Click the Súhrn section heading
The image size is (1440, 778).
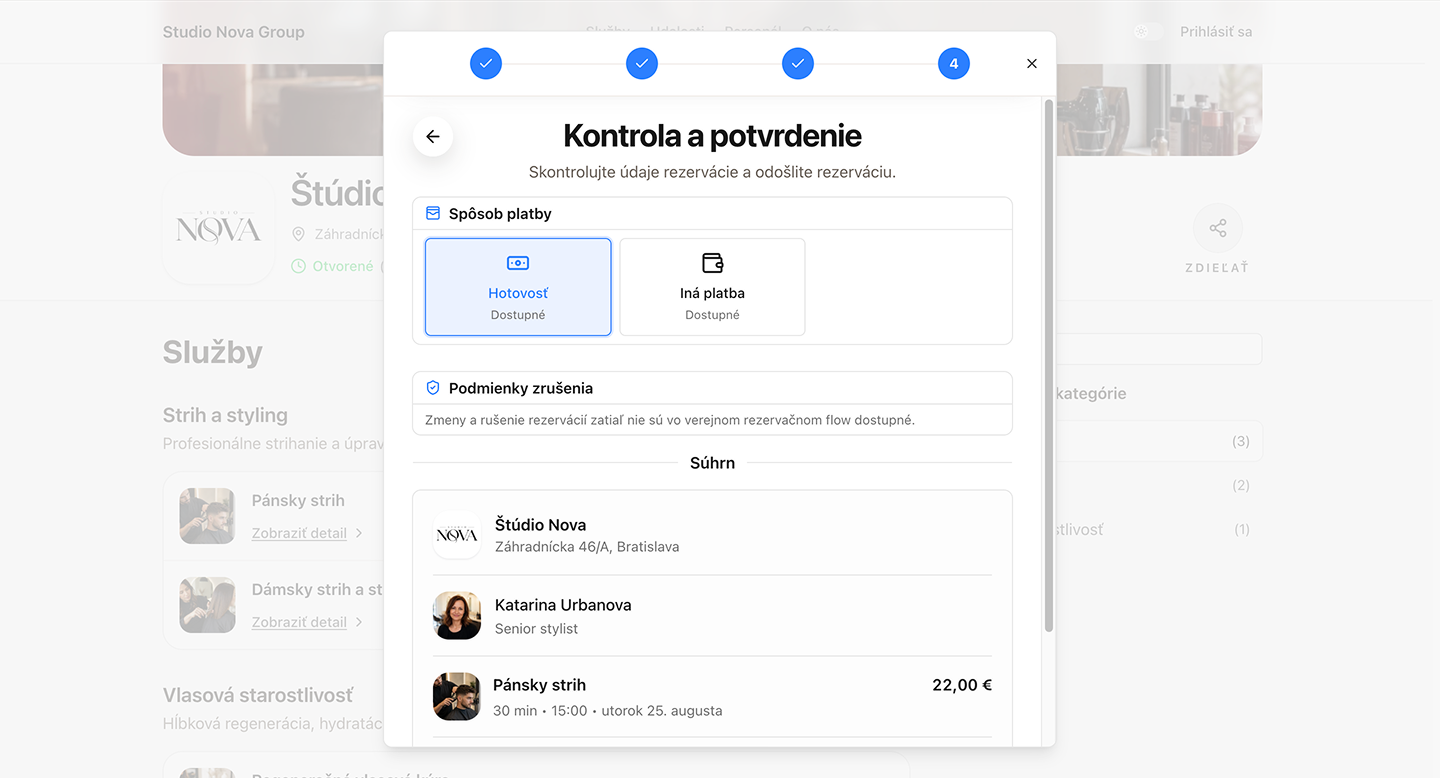click(x=712, y=463)
